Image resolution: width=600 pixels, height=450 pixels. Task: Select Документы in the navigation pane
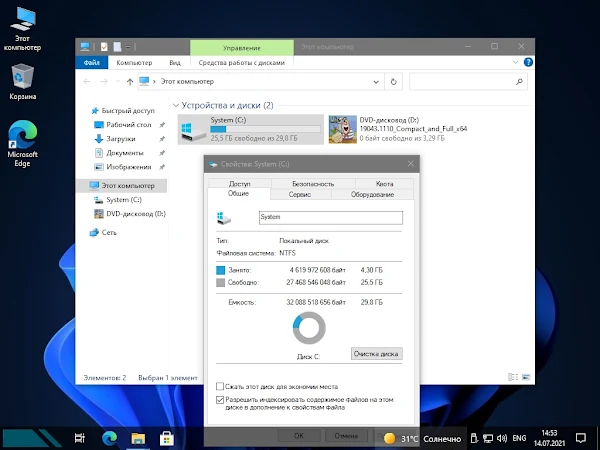tap(125, 153)
